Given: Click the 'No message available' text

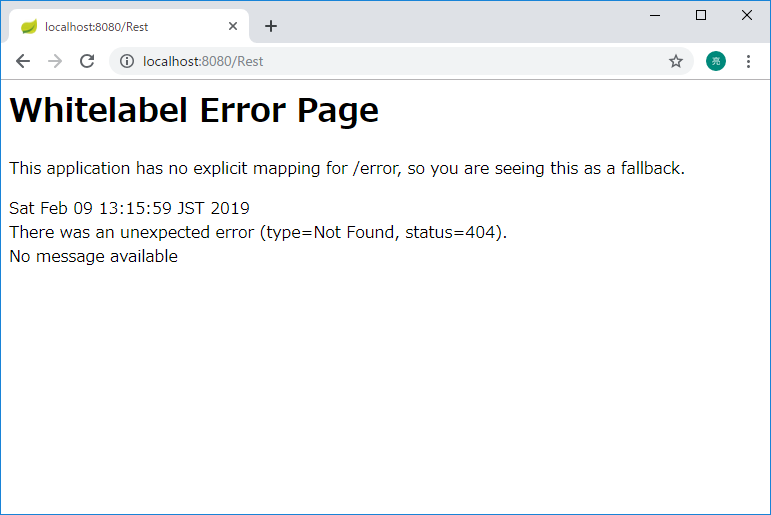Looking at the screenshot, I should [93, 256].
